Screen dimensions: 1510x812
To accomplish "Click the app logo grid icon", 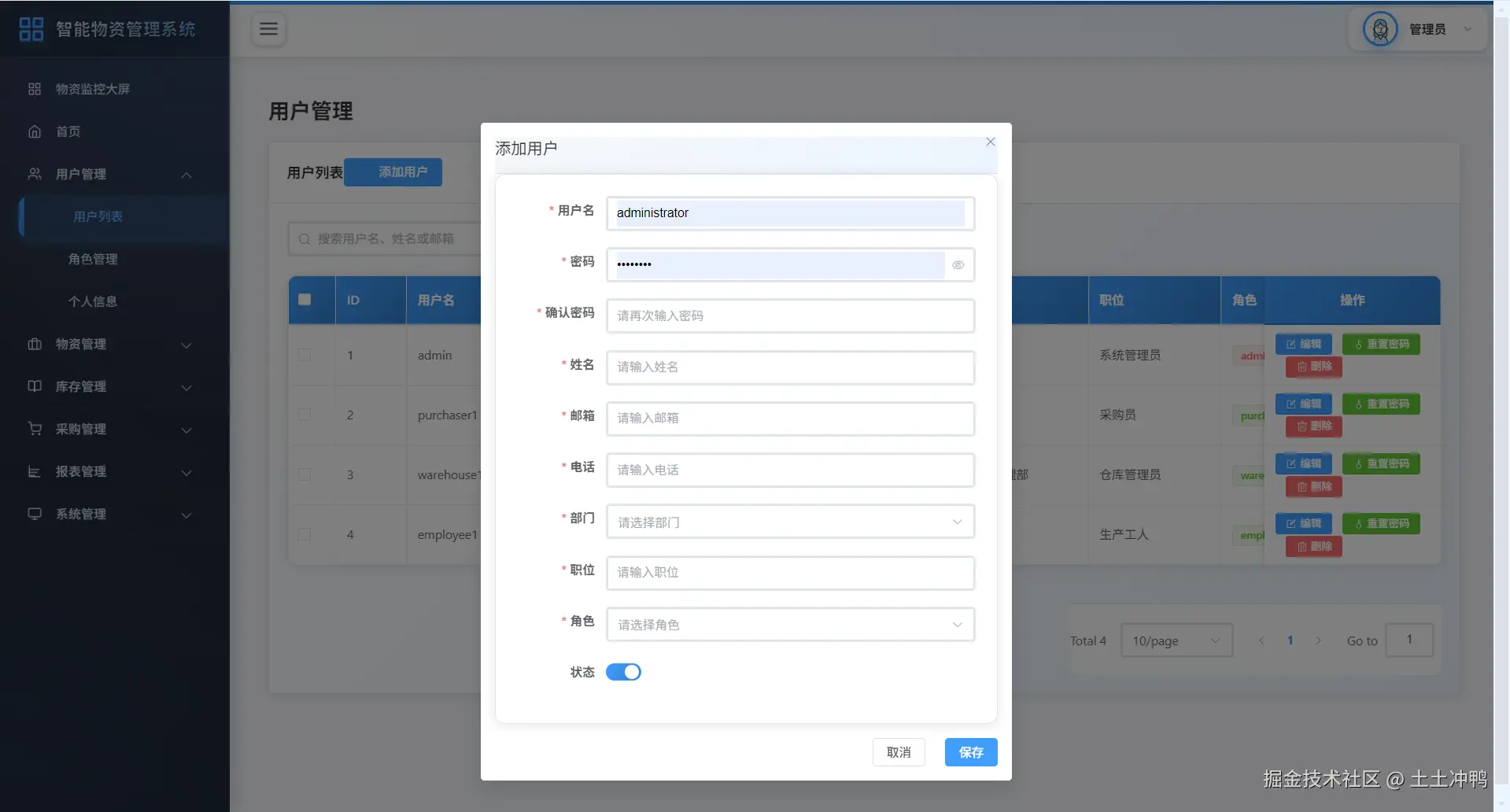I will point(31,29).
